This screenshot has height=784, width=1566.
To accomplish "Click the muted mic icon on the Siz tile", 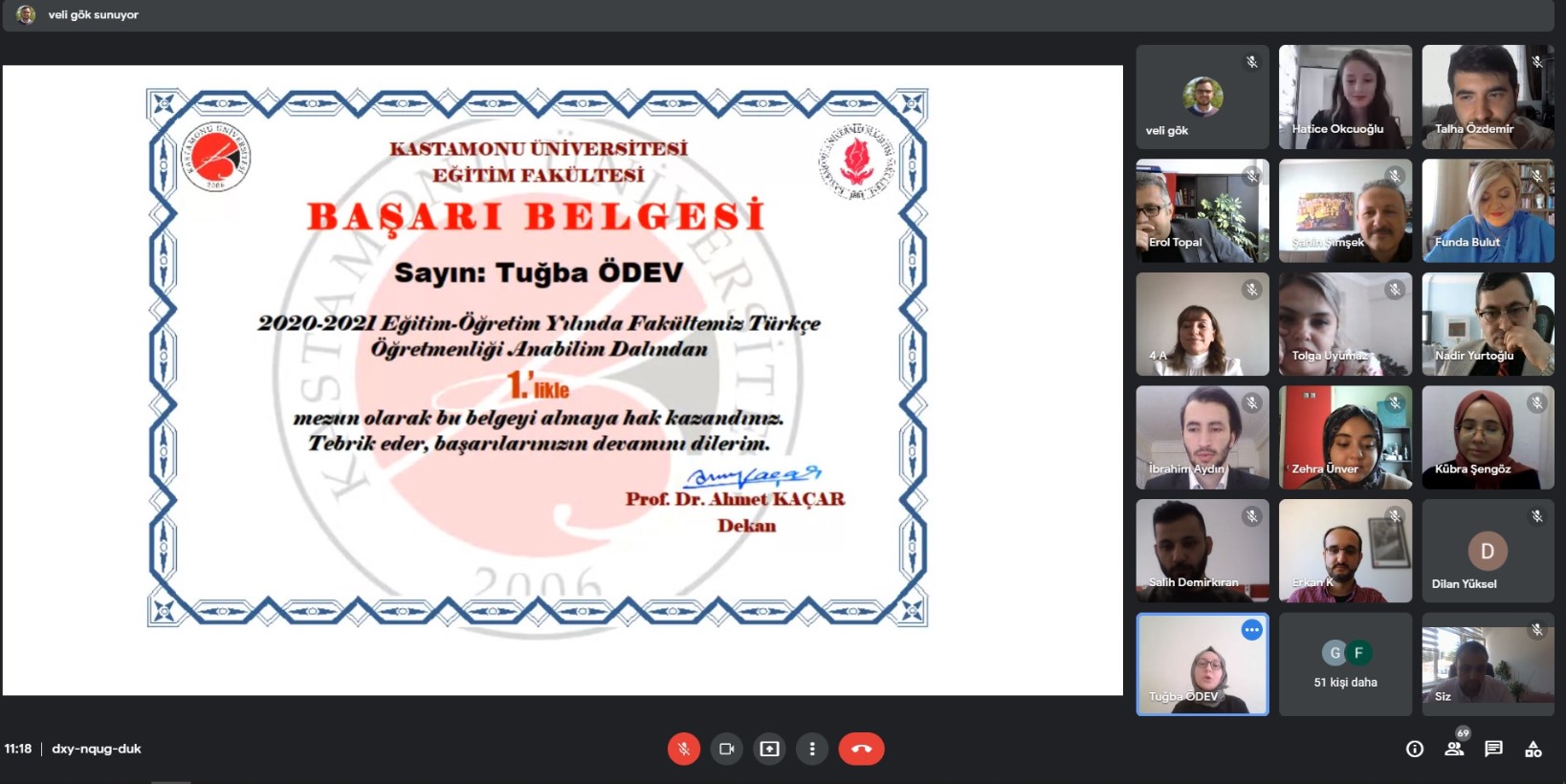I will click(x=1536, y=630).
